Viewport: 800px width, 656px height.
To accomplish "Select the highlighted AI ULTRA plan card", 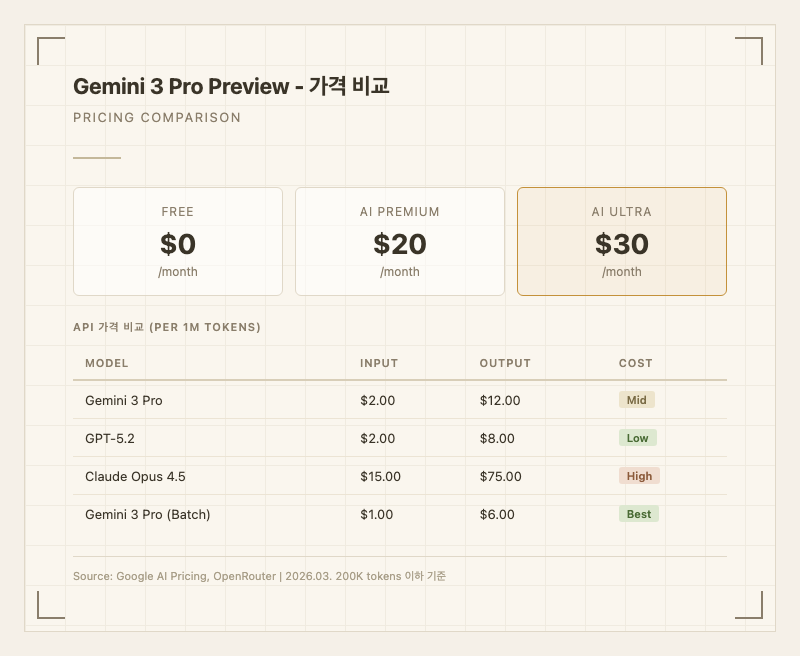I will coord(621,242).
